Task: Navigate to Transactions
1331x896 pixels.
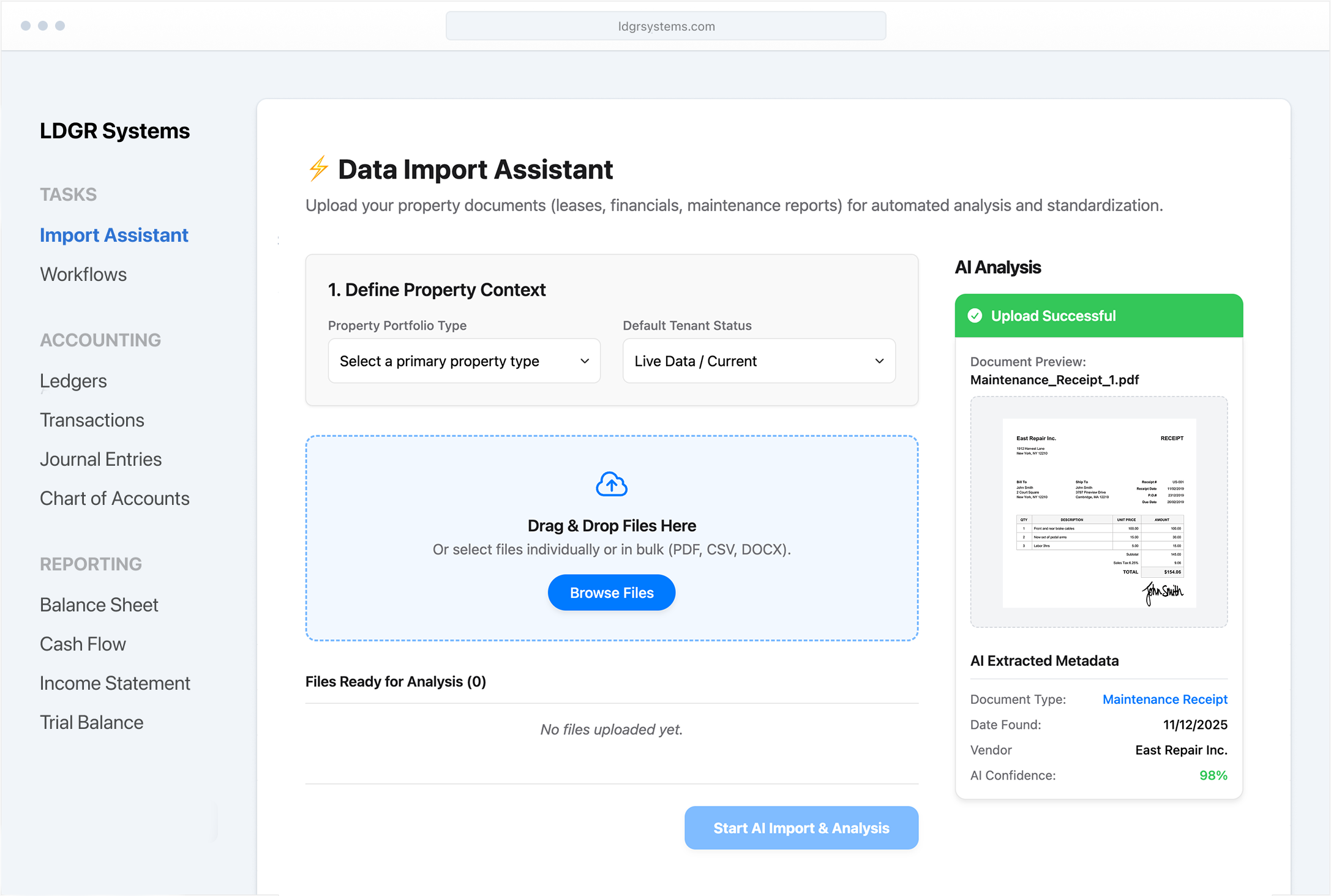Action: (92, 420)
